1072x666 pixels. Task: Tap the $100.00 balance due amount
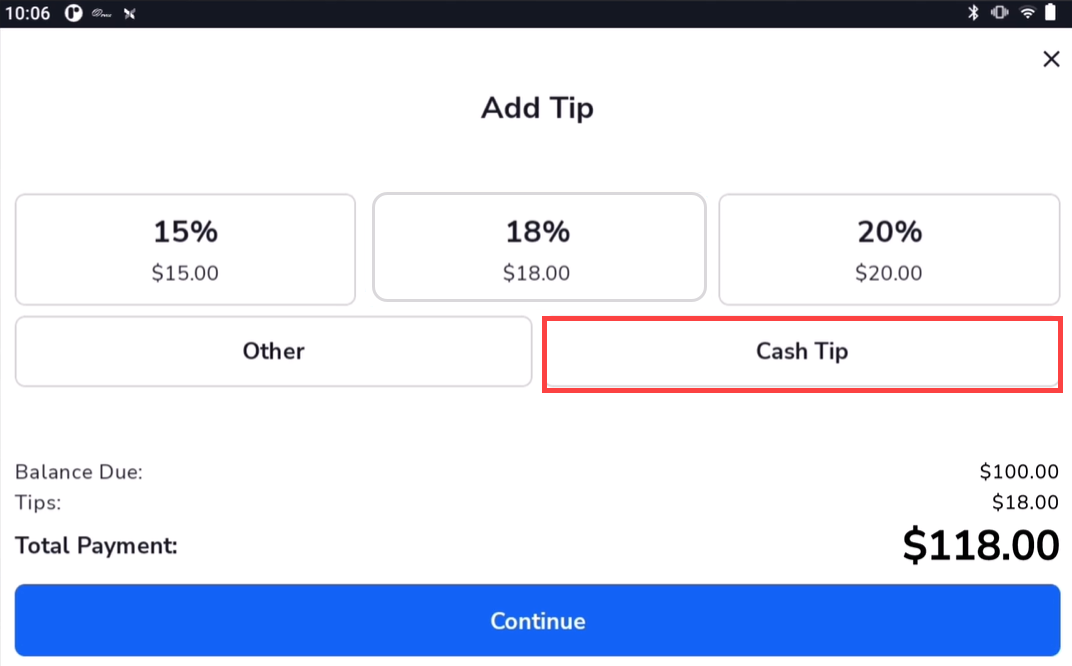1018,472
